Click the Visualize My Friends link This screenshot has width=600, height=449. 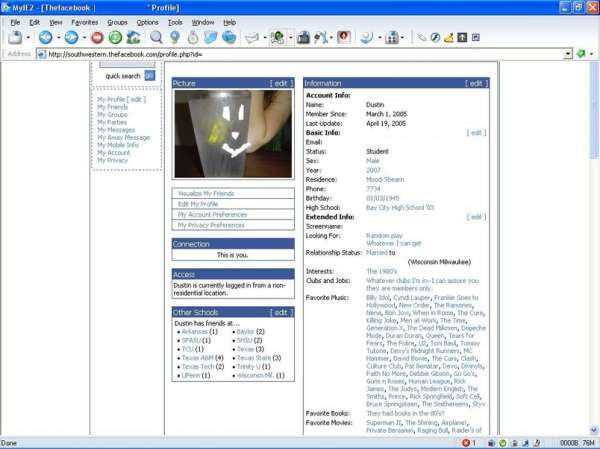coord(206,193)
